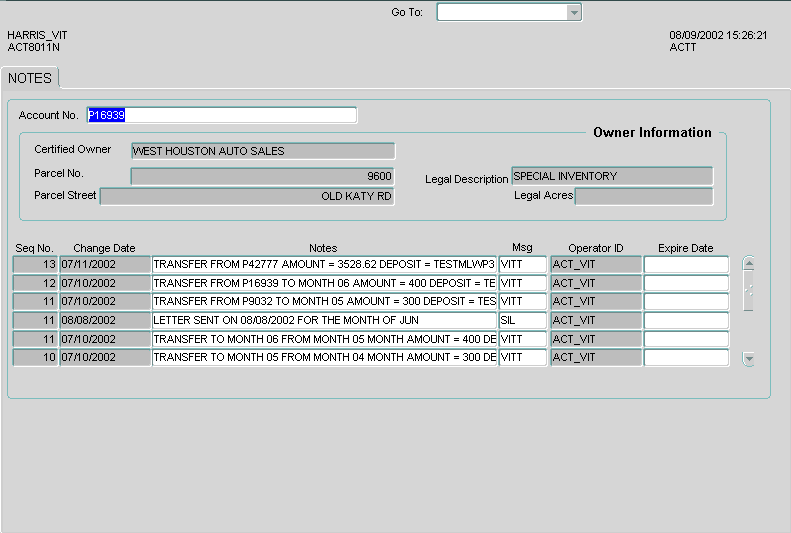
Task: Select the LETTER SENT ON 08/08/2002 note
Action: coord(324,320)
